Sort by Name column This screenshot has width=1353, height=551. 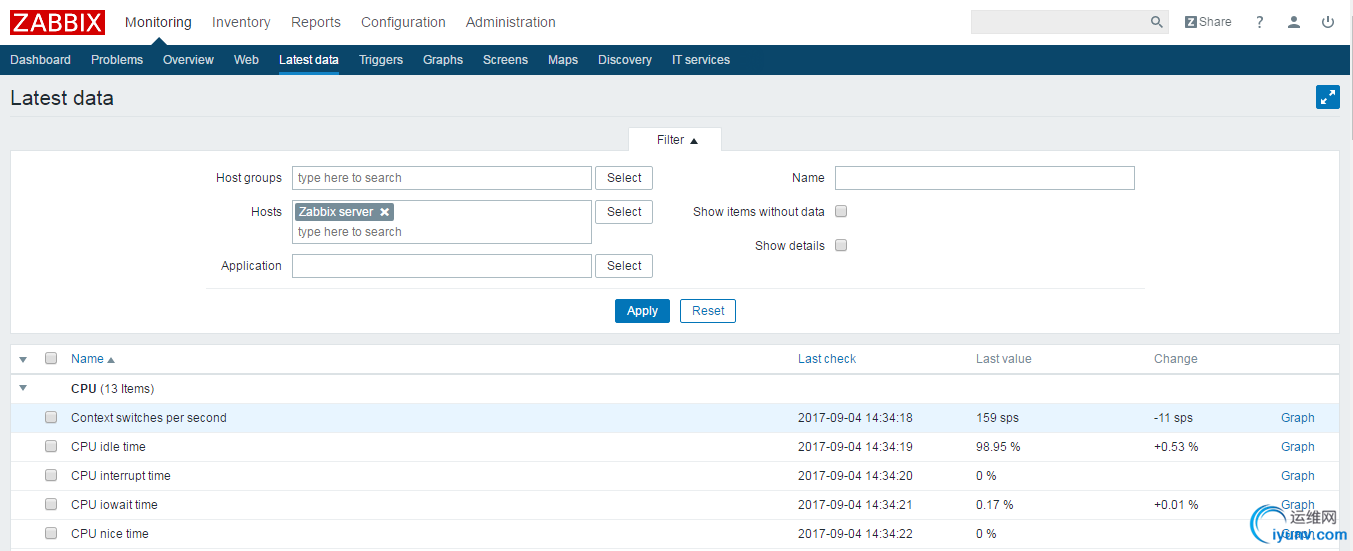[x=92, y=359]
